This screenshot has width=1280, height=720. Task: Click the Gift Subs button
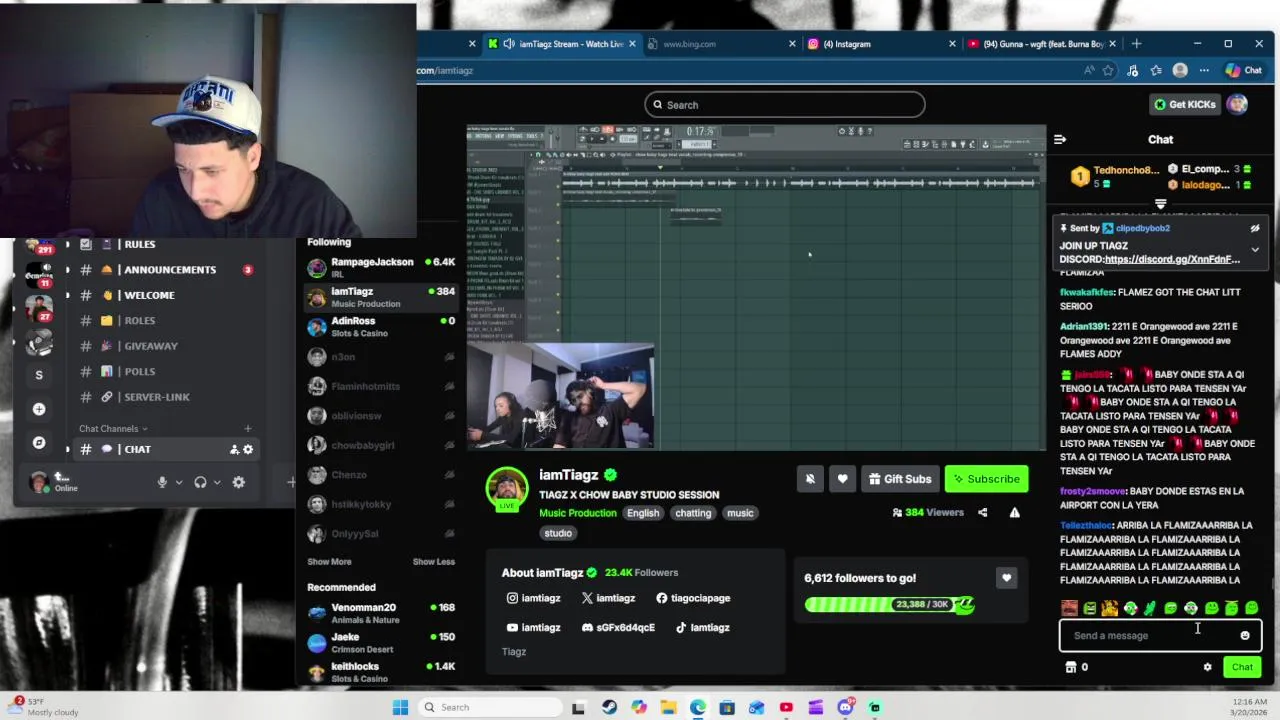tap(899, 479)
